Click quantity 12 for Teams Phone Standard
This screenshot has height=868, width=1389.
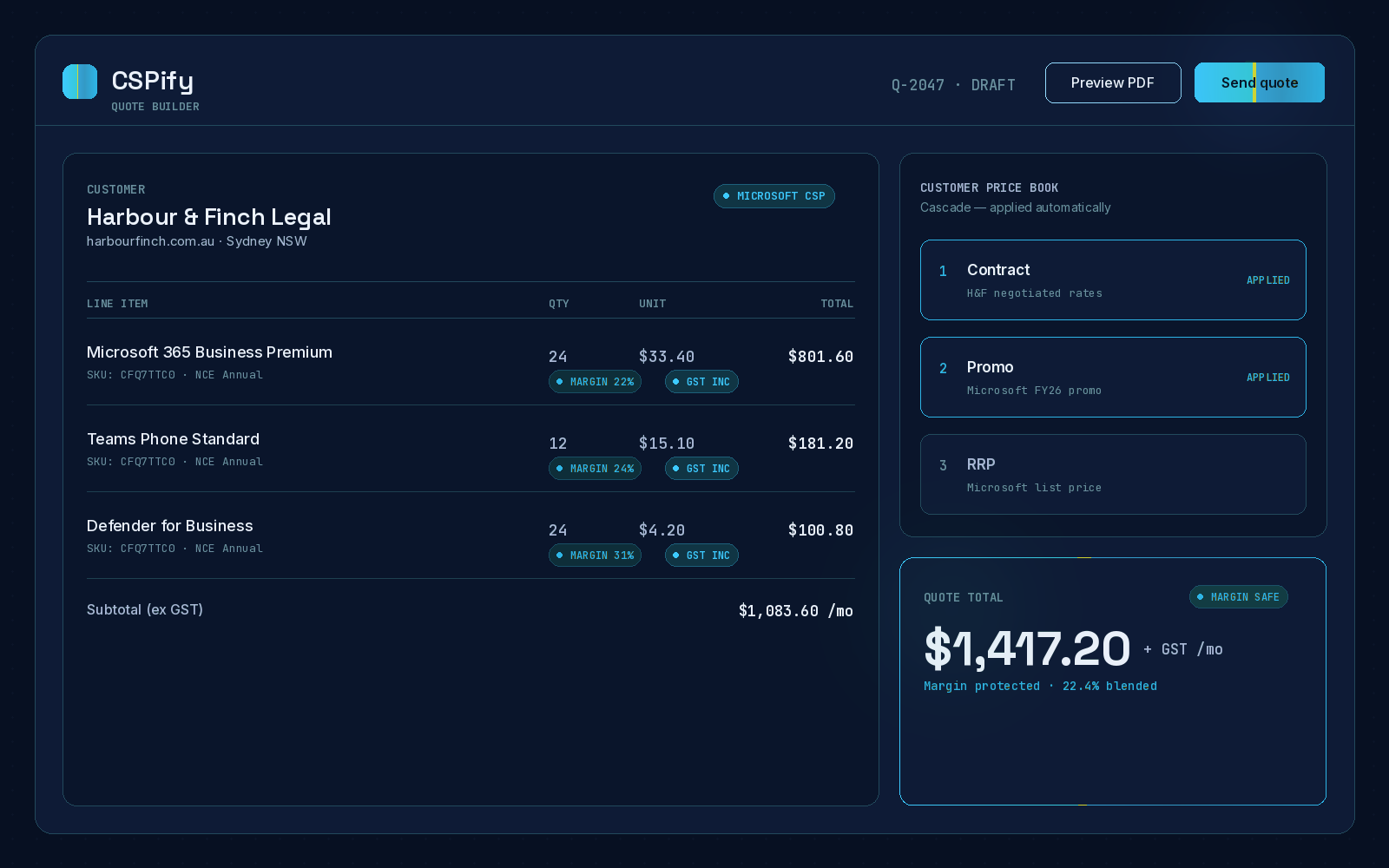point(557,444)
